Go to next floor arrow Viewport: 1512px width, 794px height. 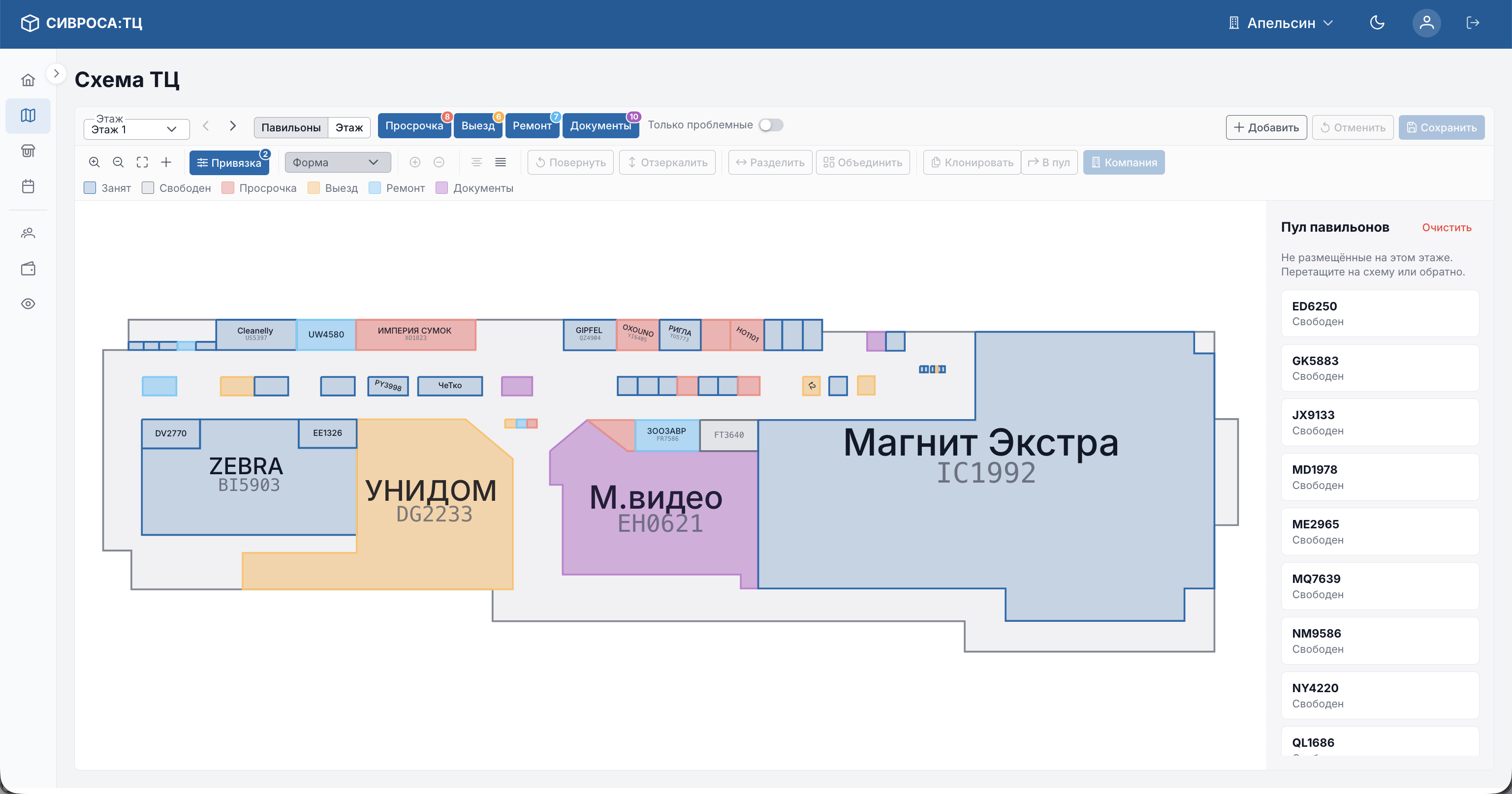(x=233, y=126)
